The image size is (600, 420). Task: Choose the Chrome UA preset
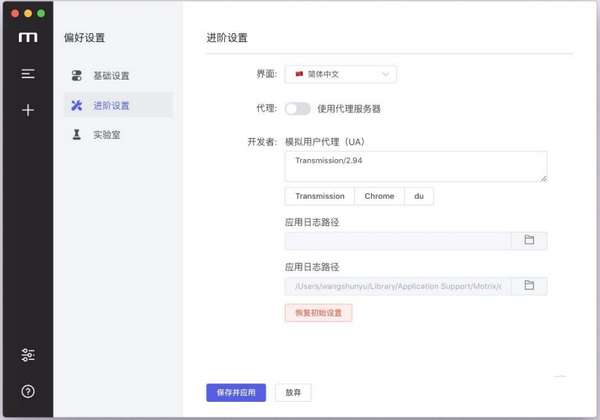click(379, 196)
